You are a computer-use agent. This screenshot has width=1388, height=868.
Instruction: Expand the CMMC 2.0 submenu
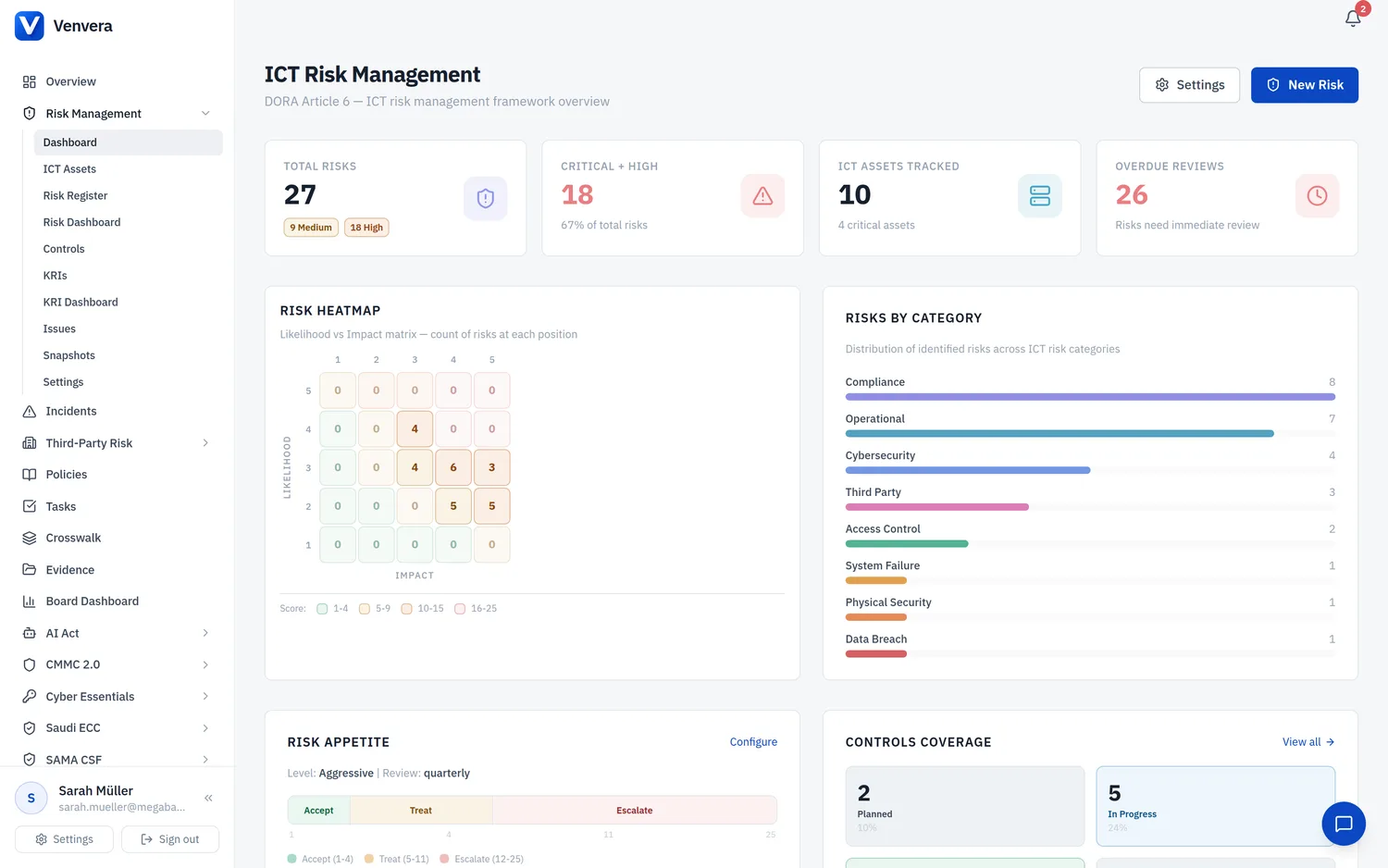[x=205, y=664]
